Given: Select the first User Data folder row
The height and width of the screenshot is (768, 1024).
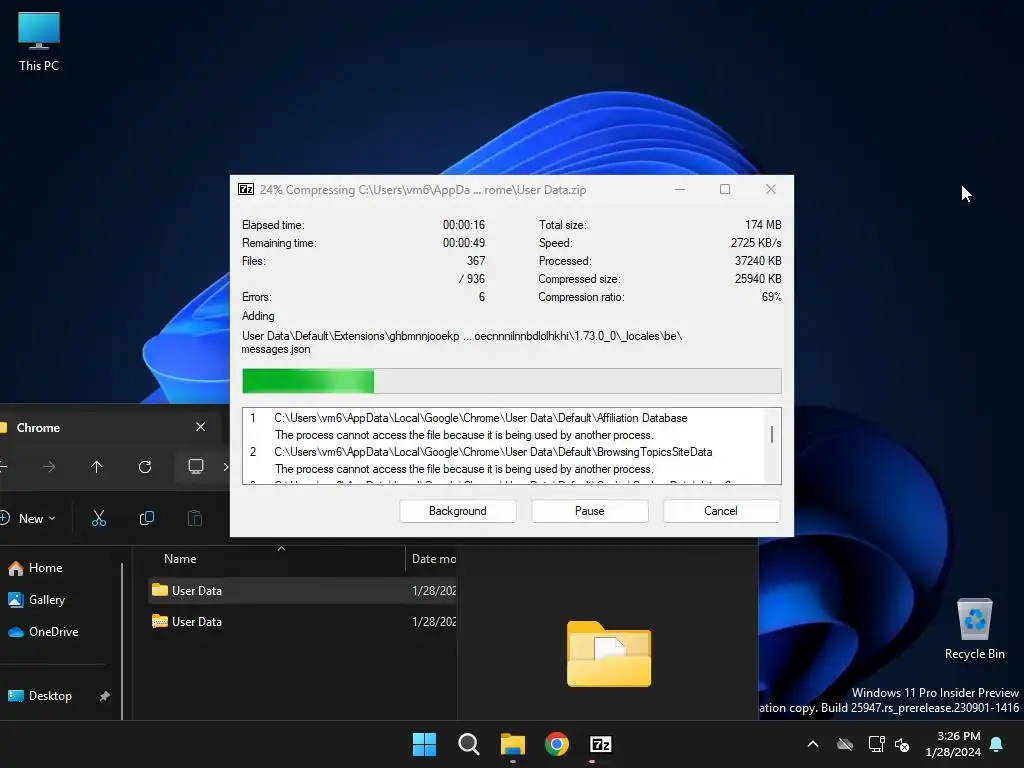Looking at the screenshot, I should point(302,590).
